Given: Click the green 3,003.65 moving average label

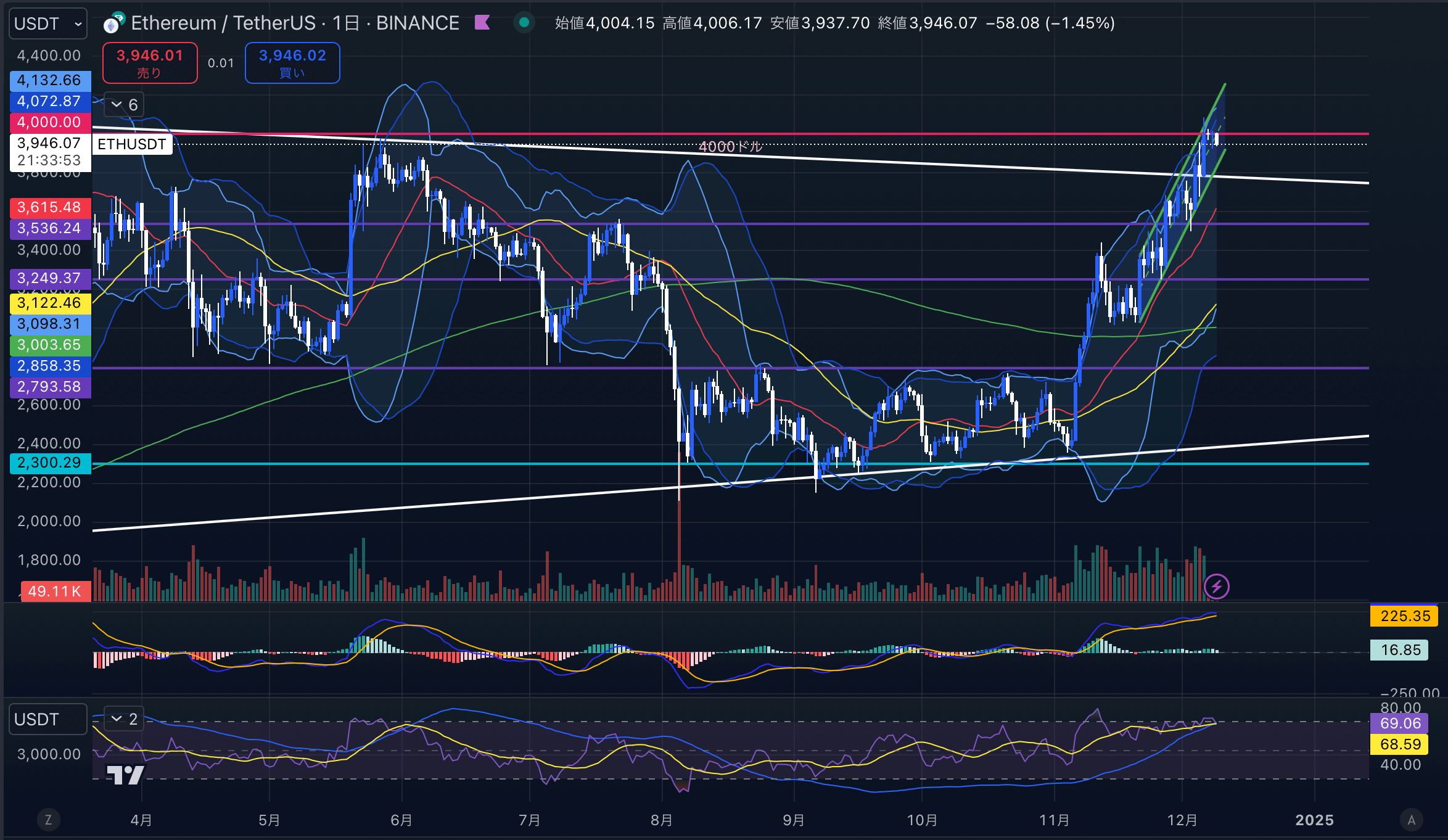Looking at the screenshot, I should (50, 345).
